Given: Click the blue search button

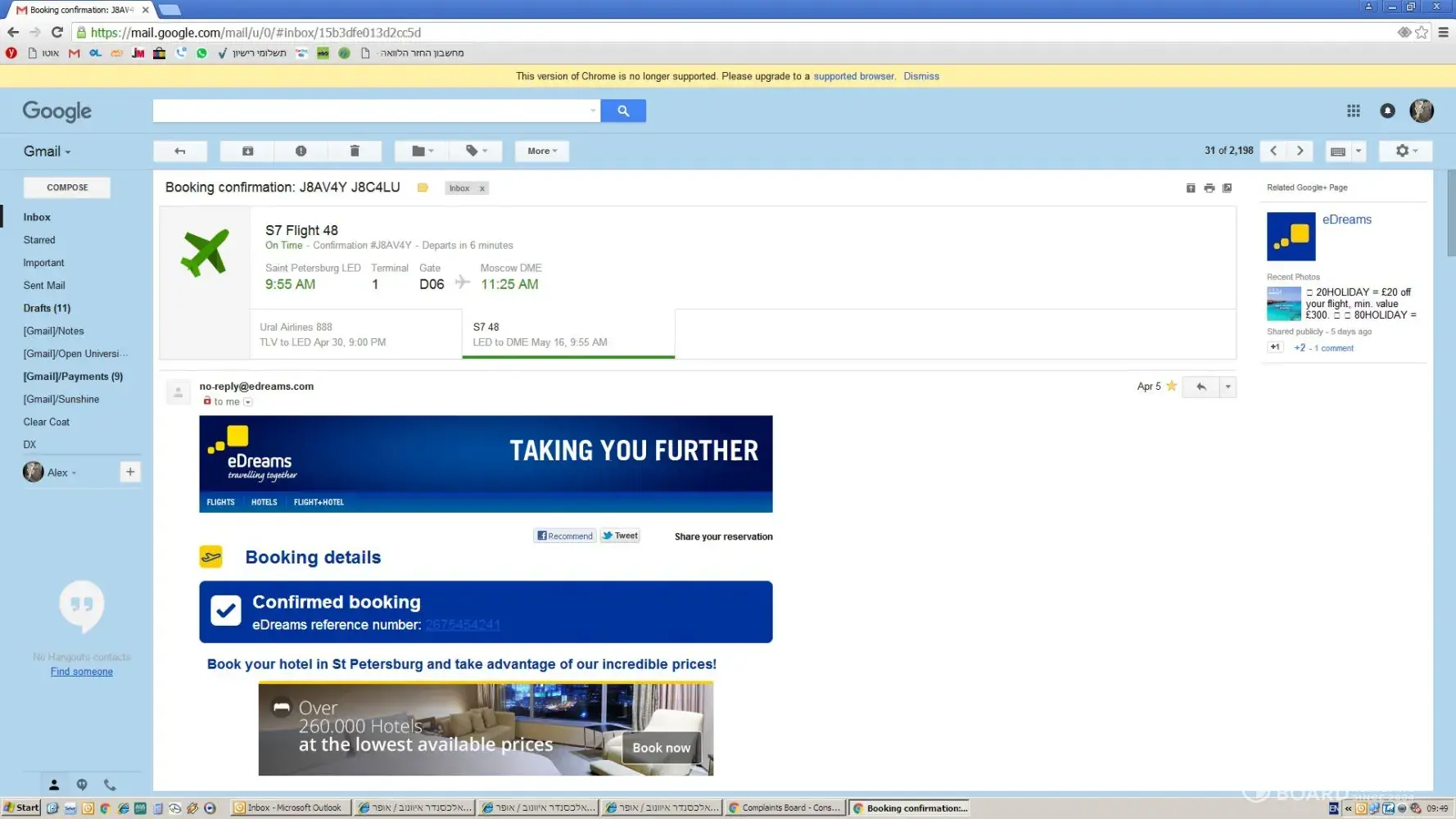Looking at the screenshot, I should click(x=622, y=111).
